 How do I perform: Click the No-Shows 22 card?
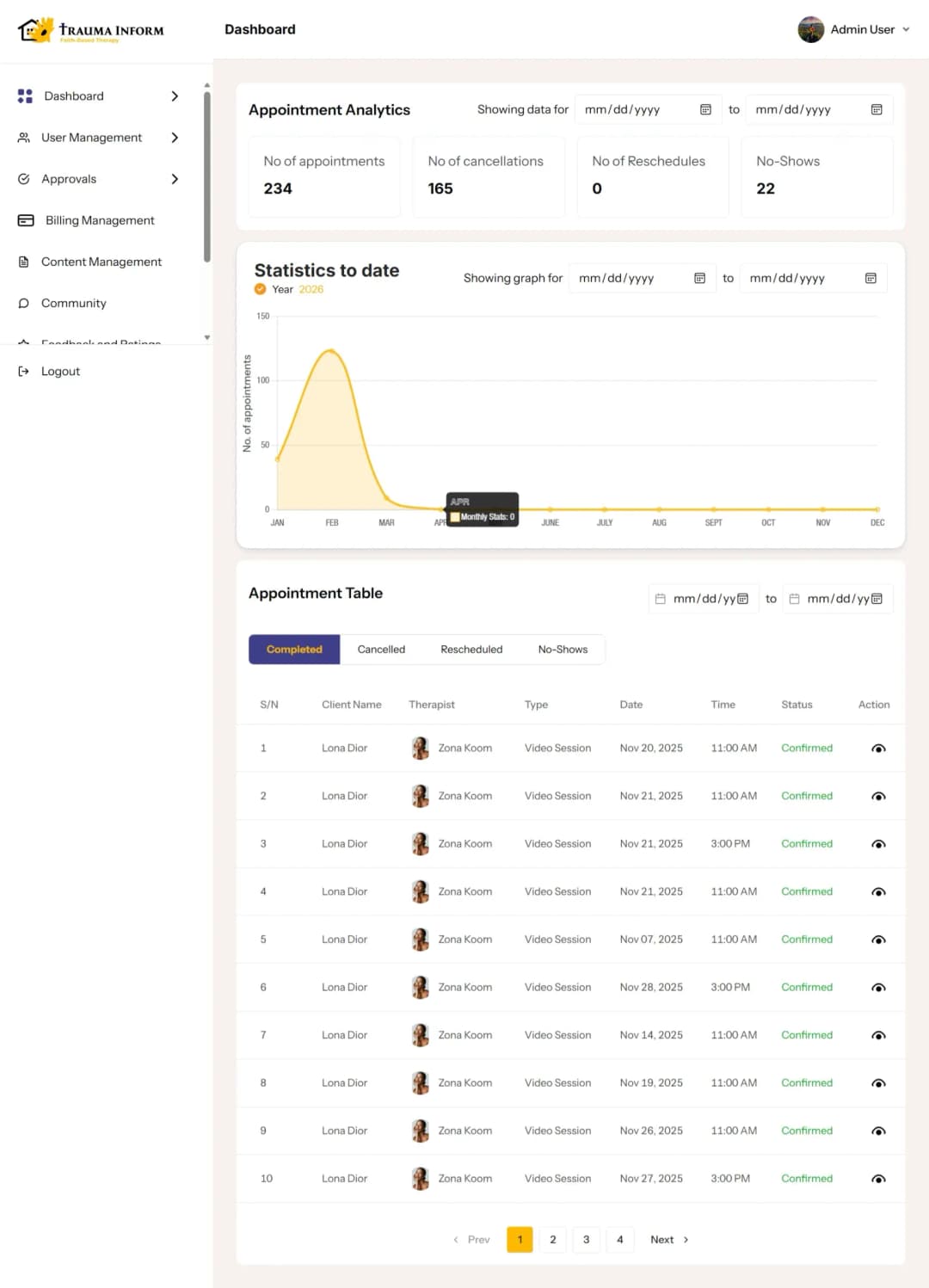click(x=817, y=176)
